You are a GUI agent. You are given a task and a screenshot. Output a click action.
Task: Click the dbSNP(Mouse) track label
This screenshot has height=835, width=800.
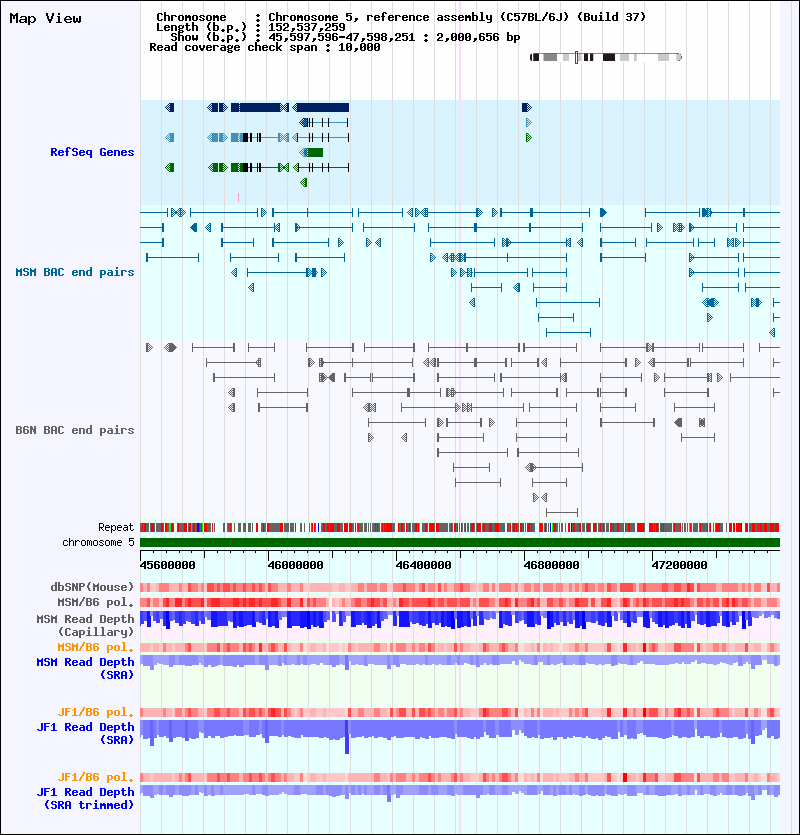(x=92, y=587)
